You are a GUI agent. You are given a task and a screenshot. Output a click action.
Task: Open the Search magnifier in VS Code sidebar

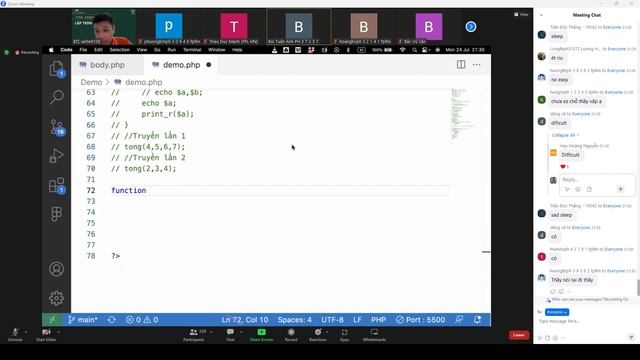(56, 97)
